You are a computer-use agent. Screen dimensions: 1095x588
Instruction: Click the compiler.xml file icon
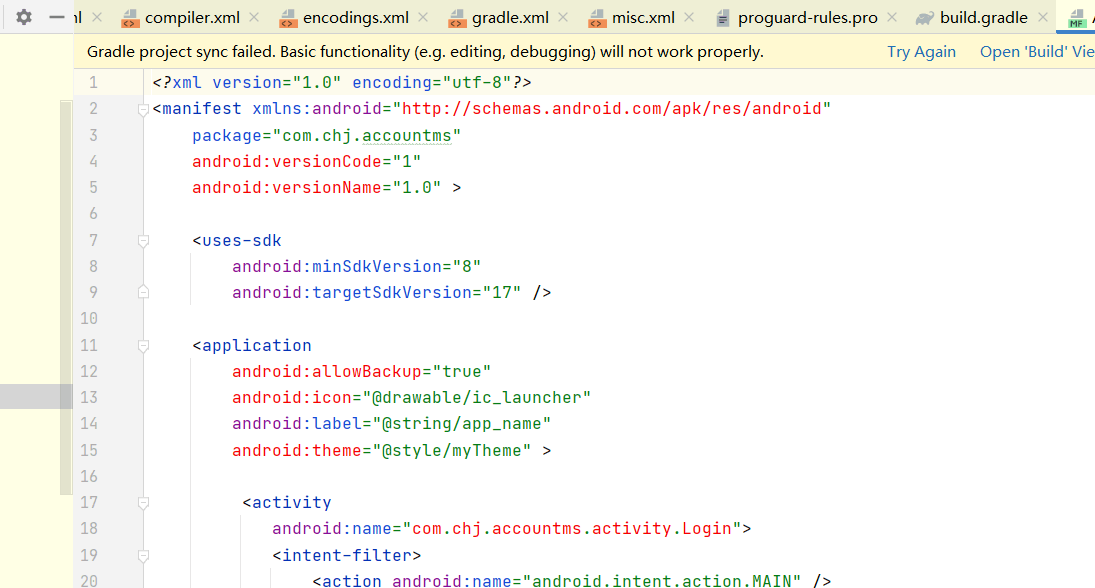click(x=130, y=18)
